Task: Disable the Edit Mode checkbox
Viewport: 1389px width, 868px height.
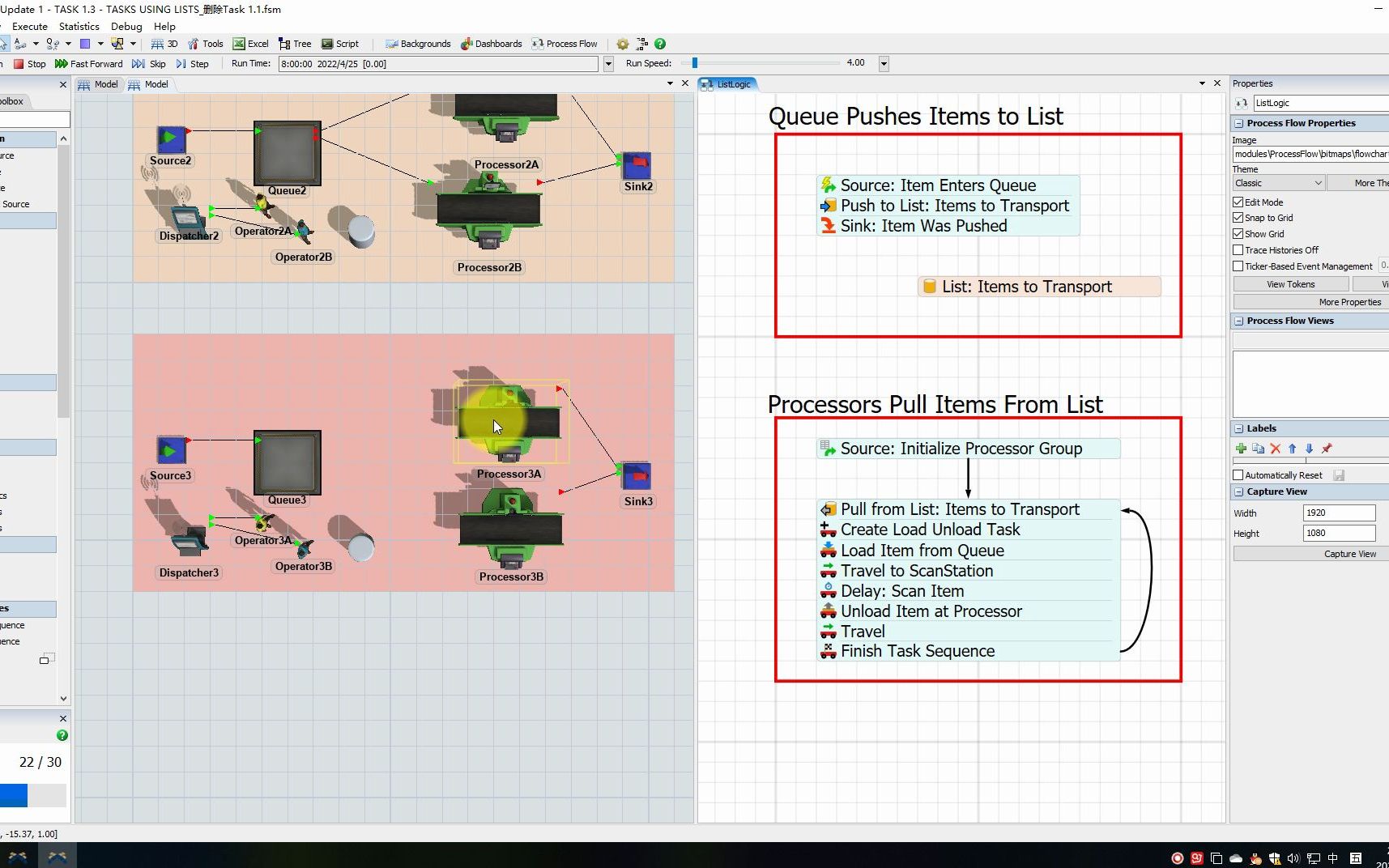Action: click(1238, 202)
